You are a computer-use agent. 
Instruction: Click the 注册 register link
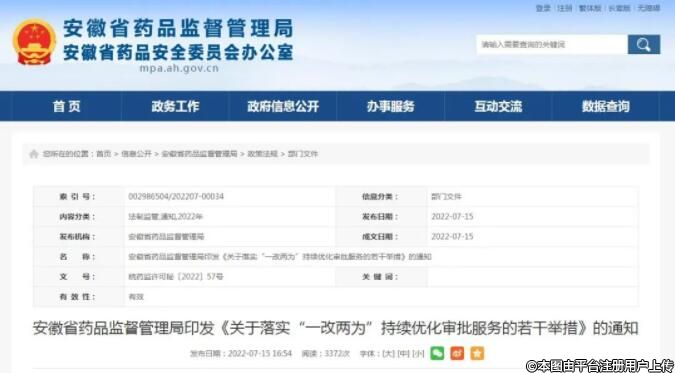tap(565, 8)
